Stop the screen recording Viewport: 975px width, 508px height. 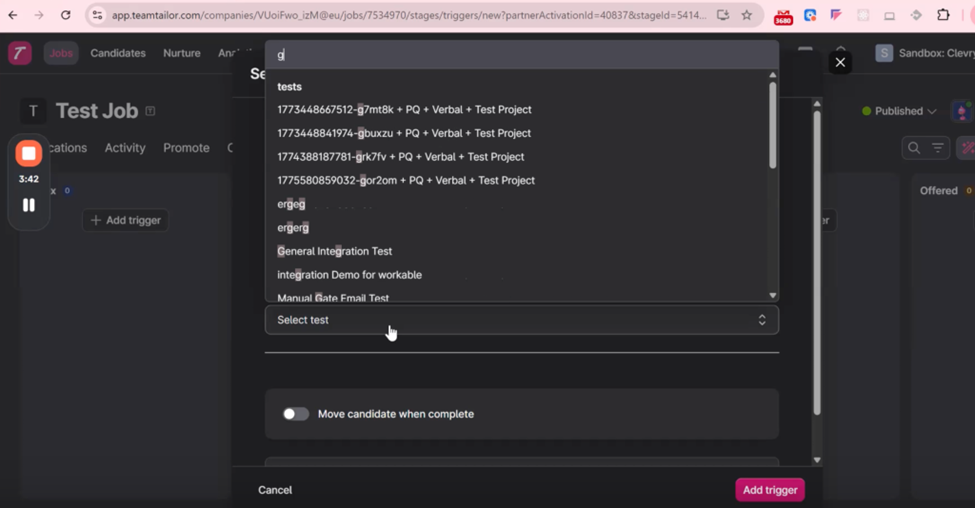tap(29, 153)
